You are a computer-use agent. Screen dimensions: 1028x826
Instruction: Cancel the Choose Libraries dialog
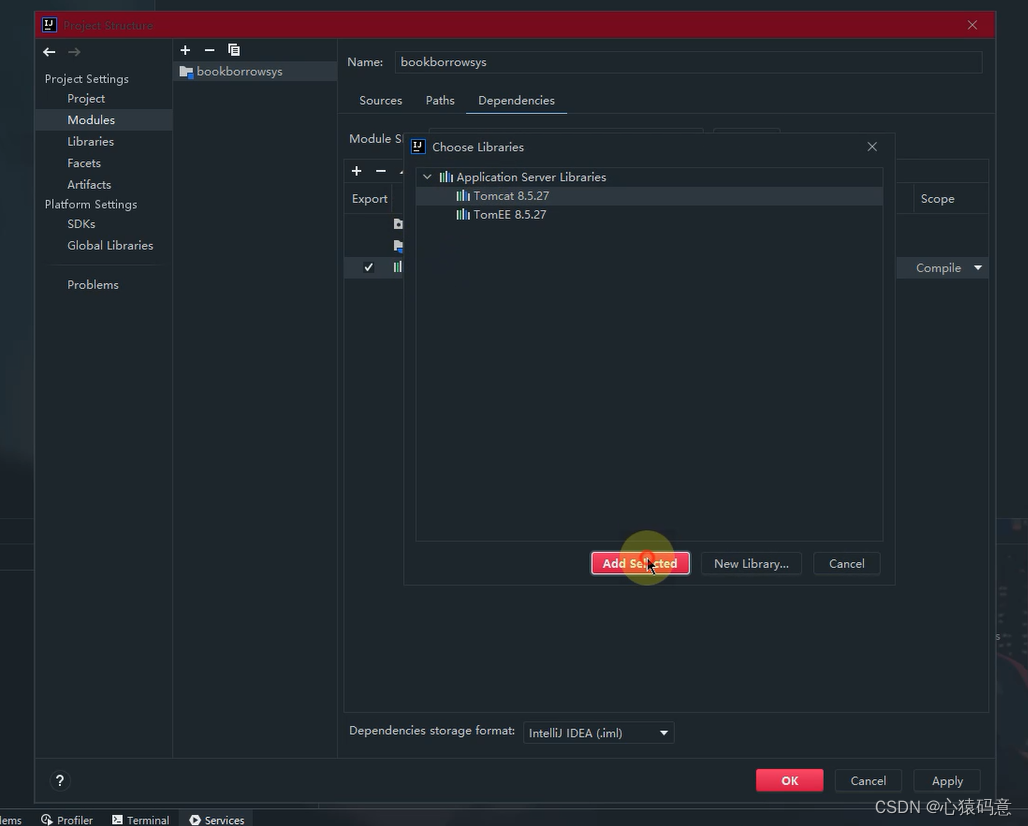tap(846, 564)
